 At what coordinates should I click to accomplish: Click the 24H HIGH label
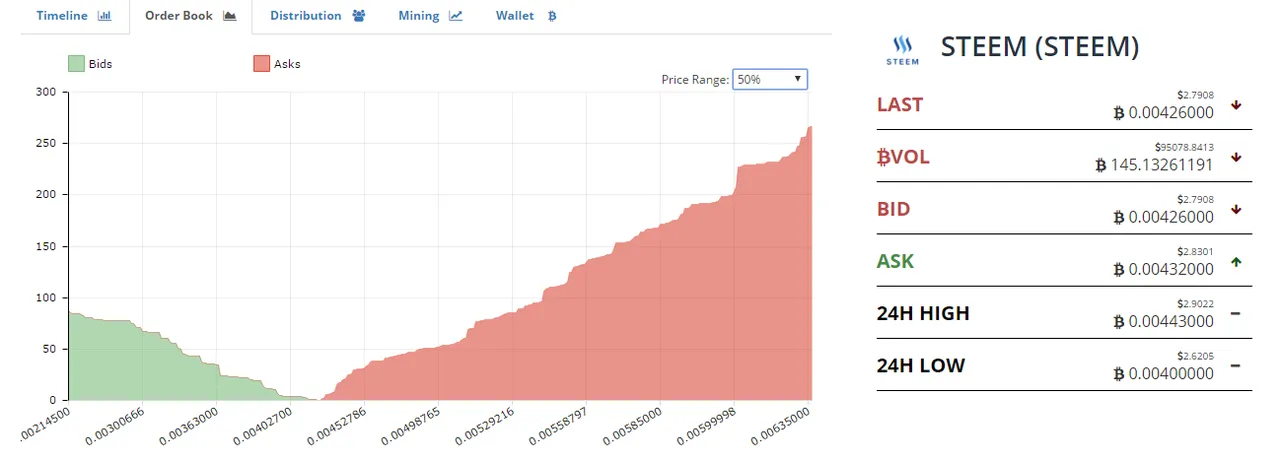(923, 313)
